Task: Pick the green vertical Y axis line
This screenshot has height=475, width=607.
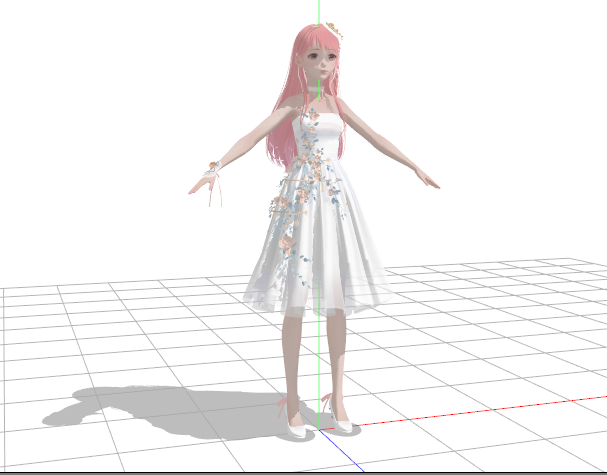Action: (318, 12)
